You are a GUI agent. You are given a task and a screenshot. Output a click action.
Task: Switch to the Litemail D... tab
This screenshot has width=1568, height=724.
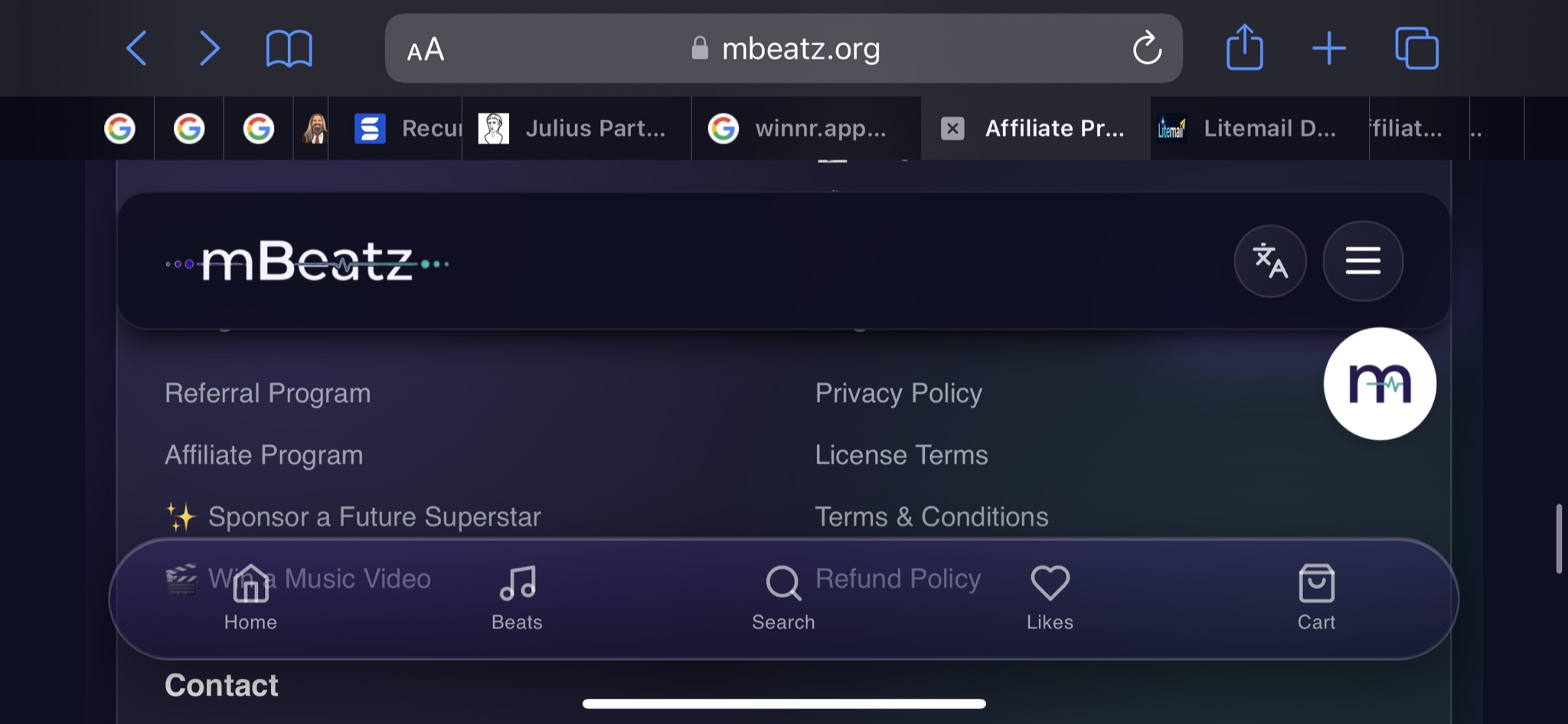coord(1259,128)
